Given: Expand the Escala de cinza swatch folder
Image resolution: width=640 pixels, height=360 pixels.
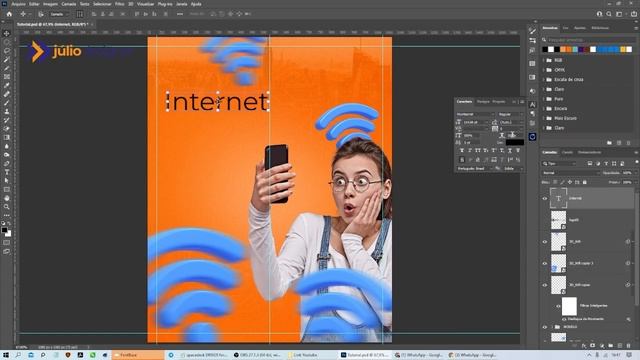Looking at the screenshot, I should point(544,80).
